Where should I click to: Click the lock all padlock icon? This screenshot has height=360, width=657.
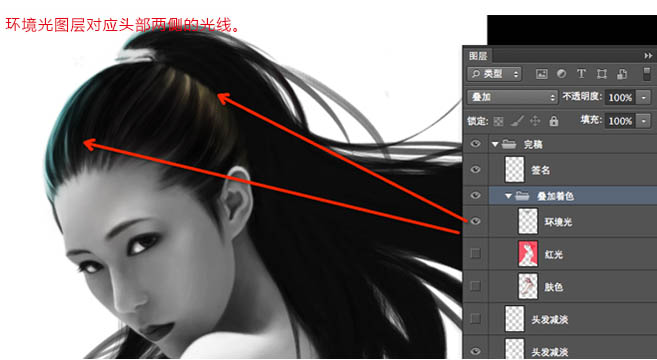(554, 122)
